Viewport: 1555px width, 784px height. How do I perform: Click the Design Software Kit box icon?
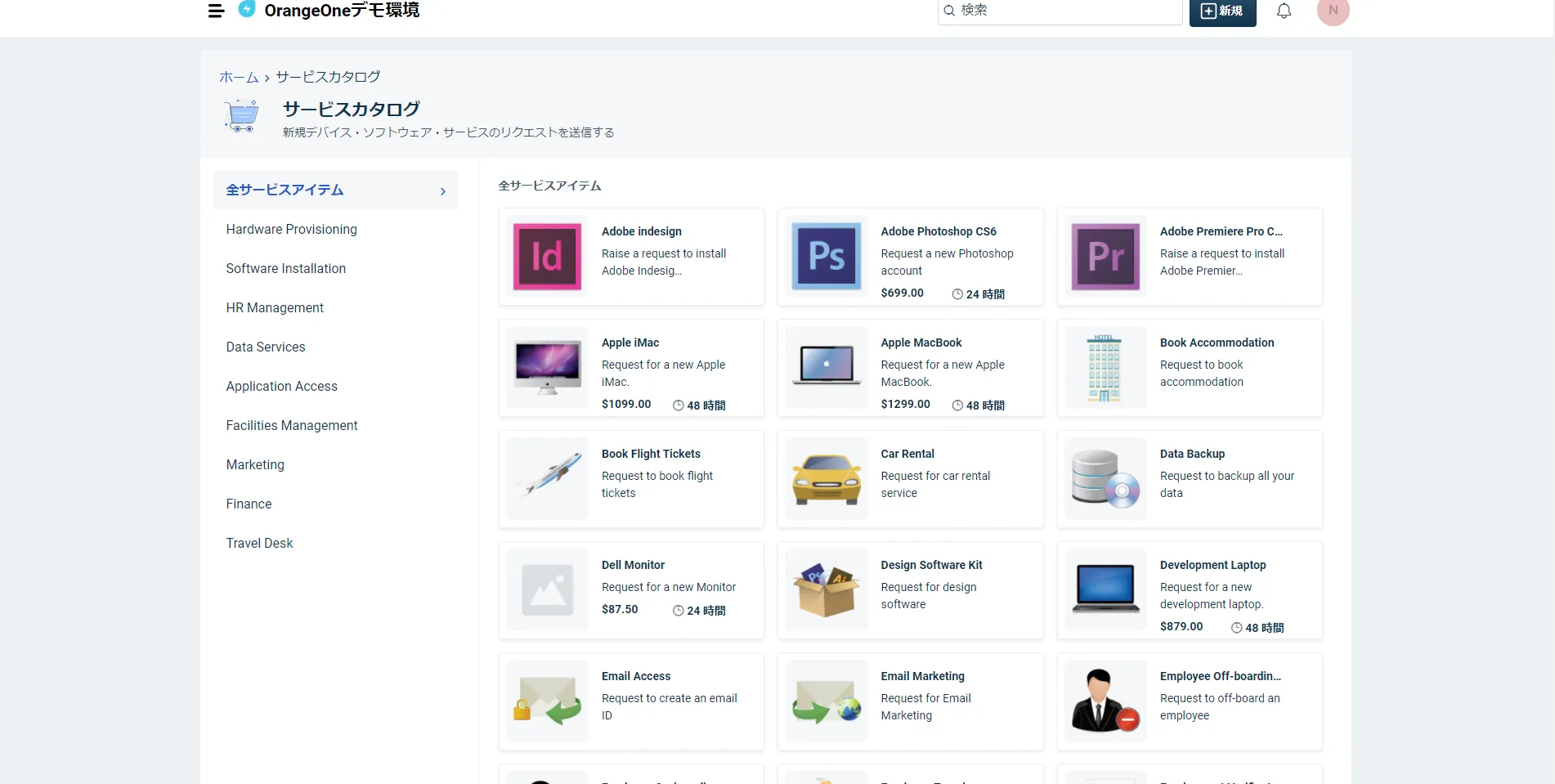coord(827,590)
